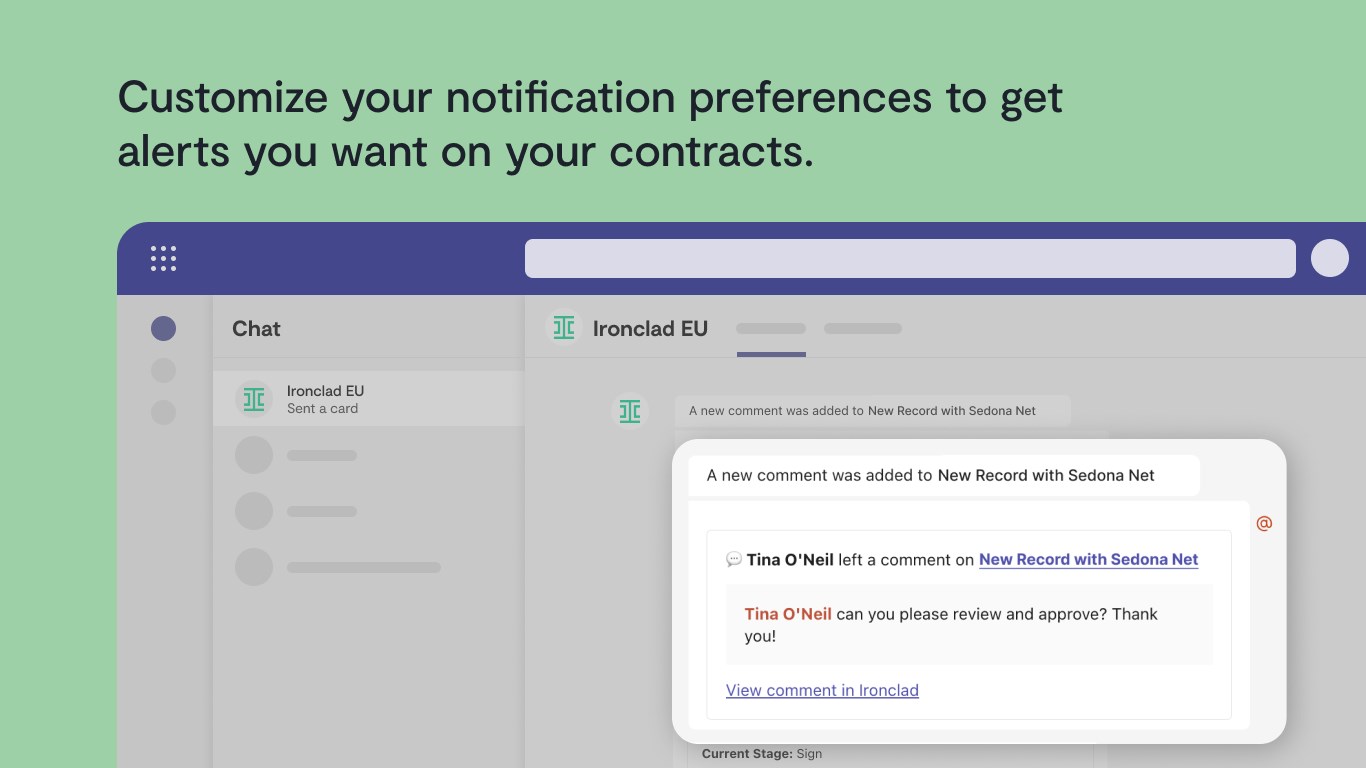Click the second gray sidebar dot
This screenshot has width=1366, height=768.
163,371
